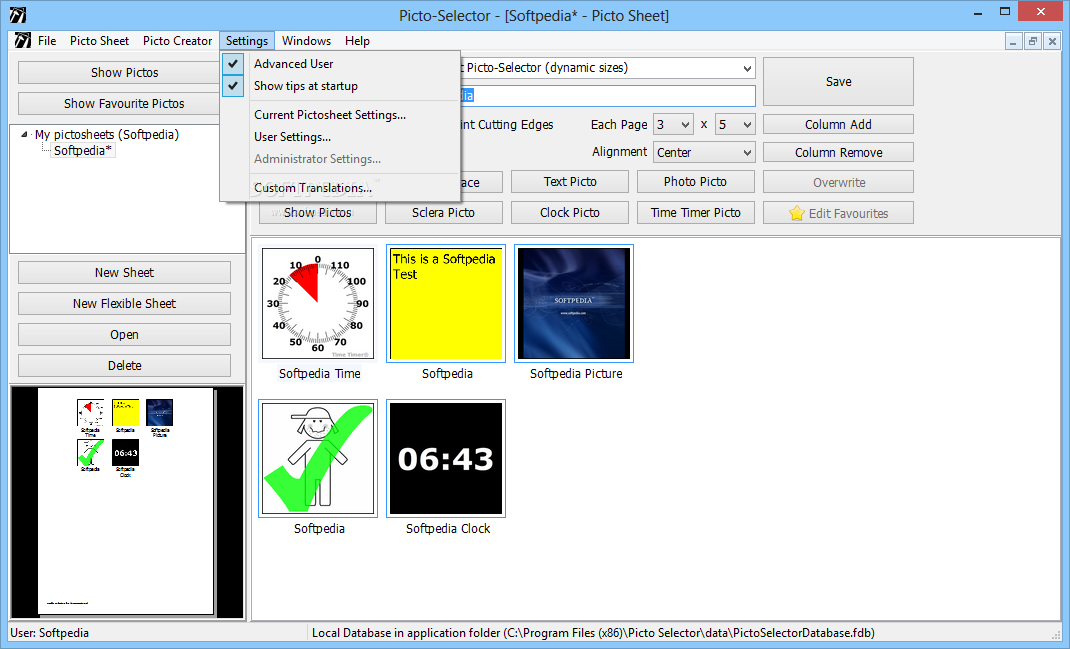This screenshot has width=1070, height=649.
Task: Open the Alignment Center dropdown
Action: click(x=747, y=153)
